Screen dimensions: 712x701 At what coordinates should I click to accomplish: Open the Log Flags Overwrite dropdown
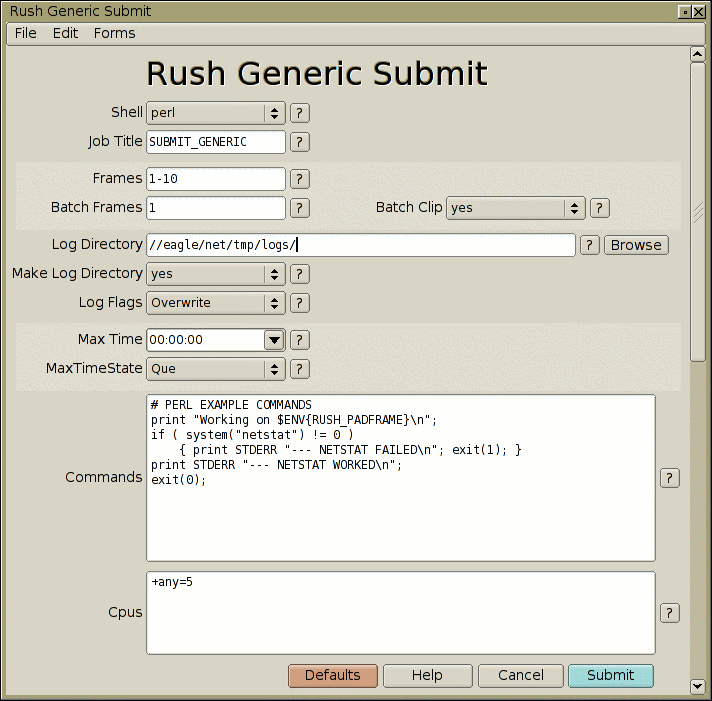click(x=216, y=303)
